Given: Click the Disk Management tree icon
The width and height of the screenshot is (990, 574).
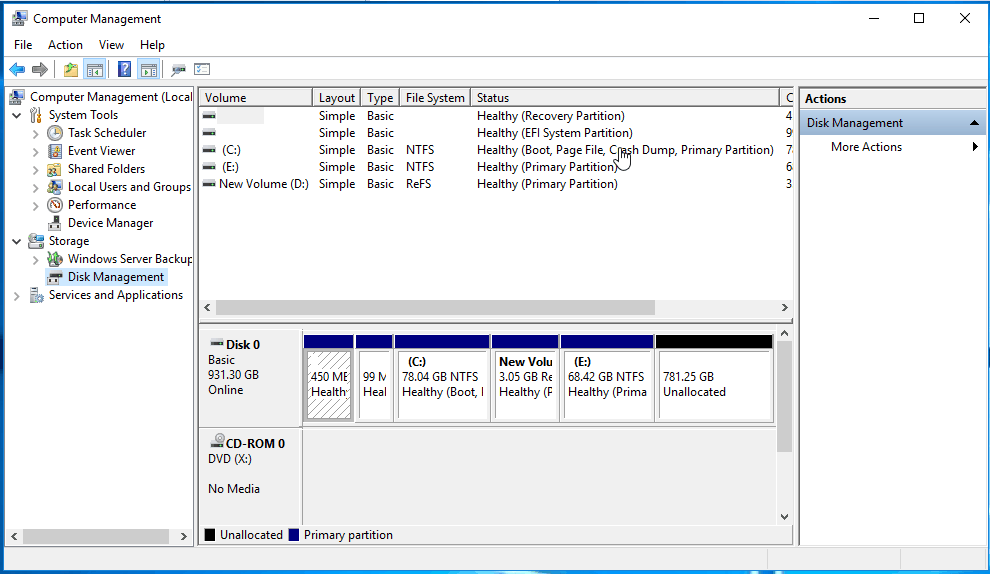Looking at the screenshot, I should click(56, 277).
